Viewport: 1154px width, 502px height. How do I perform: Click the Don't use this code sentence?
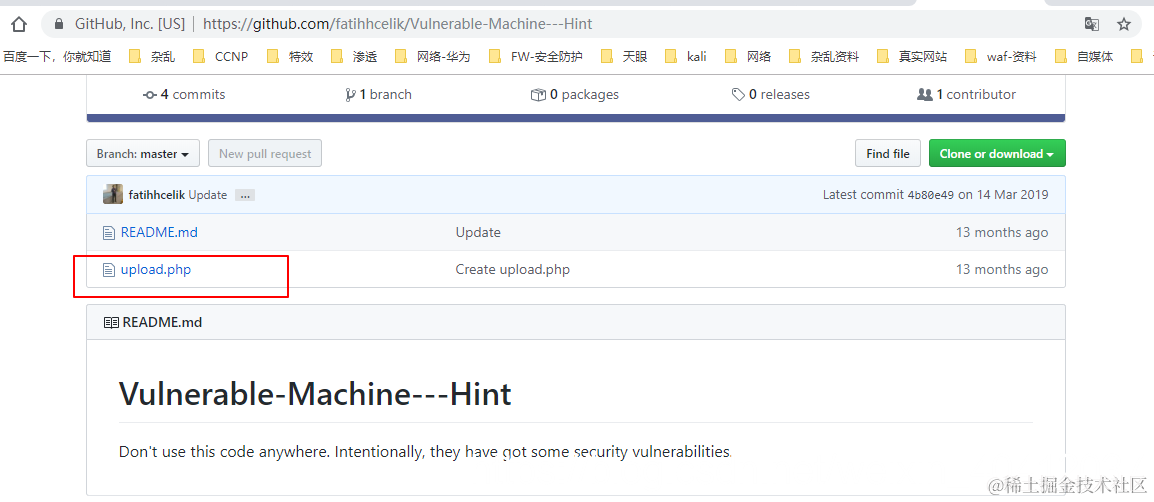pos(425,451)
